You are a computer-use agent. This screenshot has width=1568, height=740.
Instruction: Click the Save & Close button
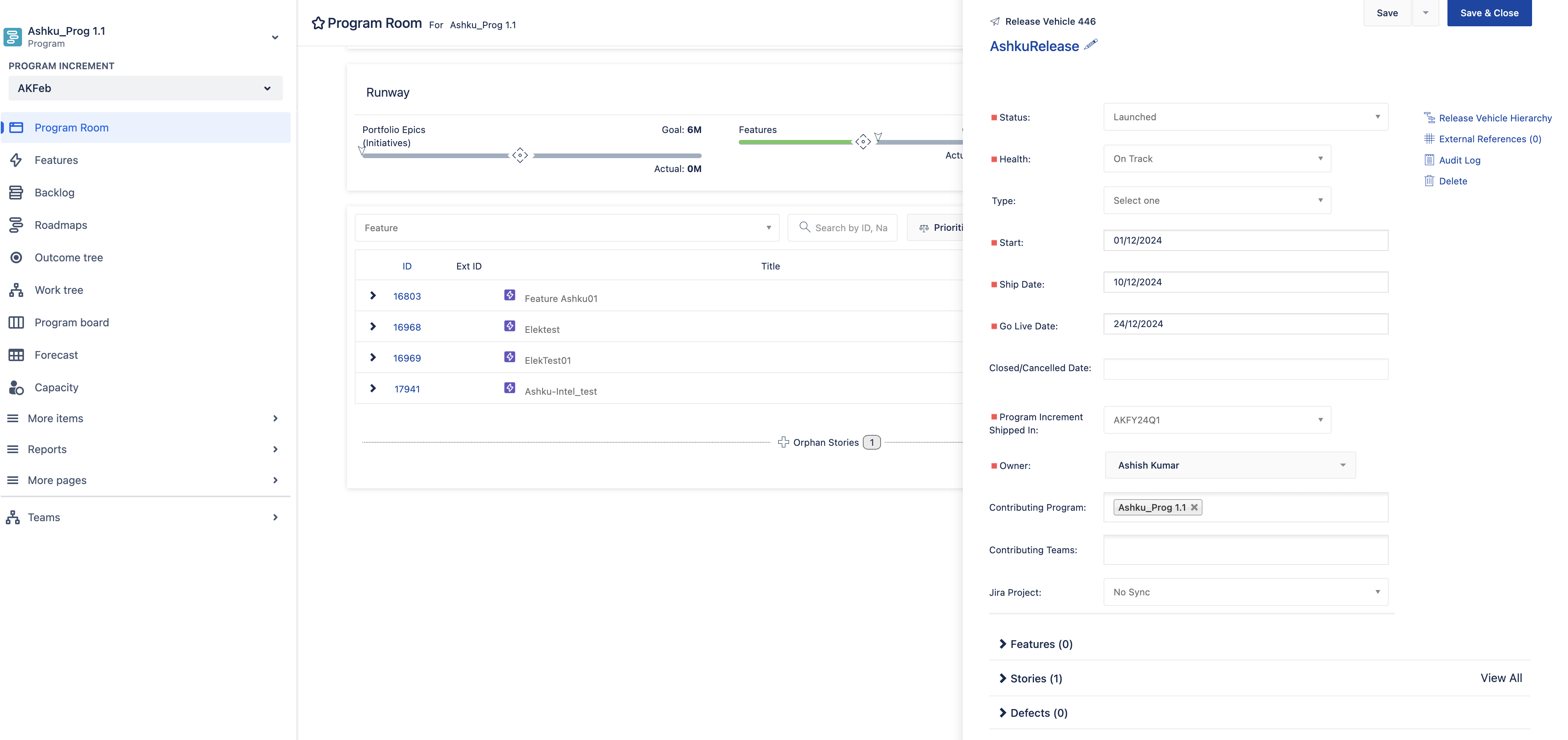pos(1488,13)
